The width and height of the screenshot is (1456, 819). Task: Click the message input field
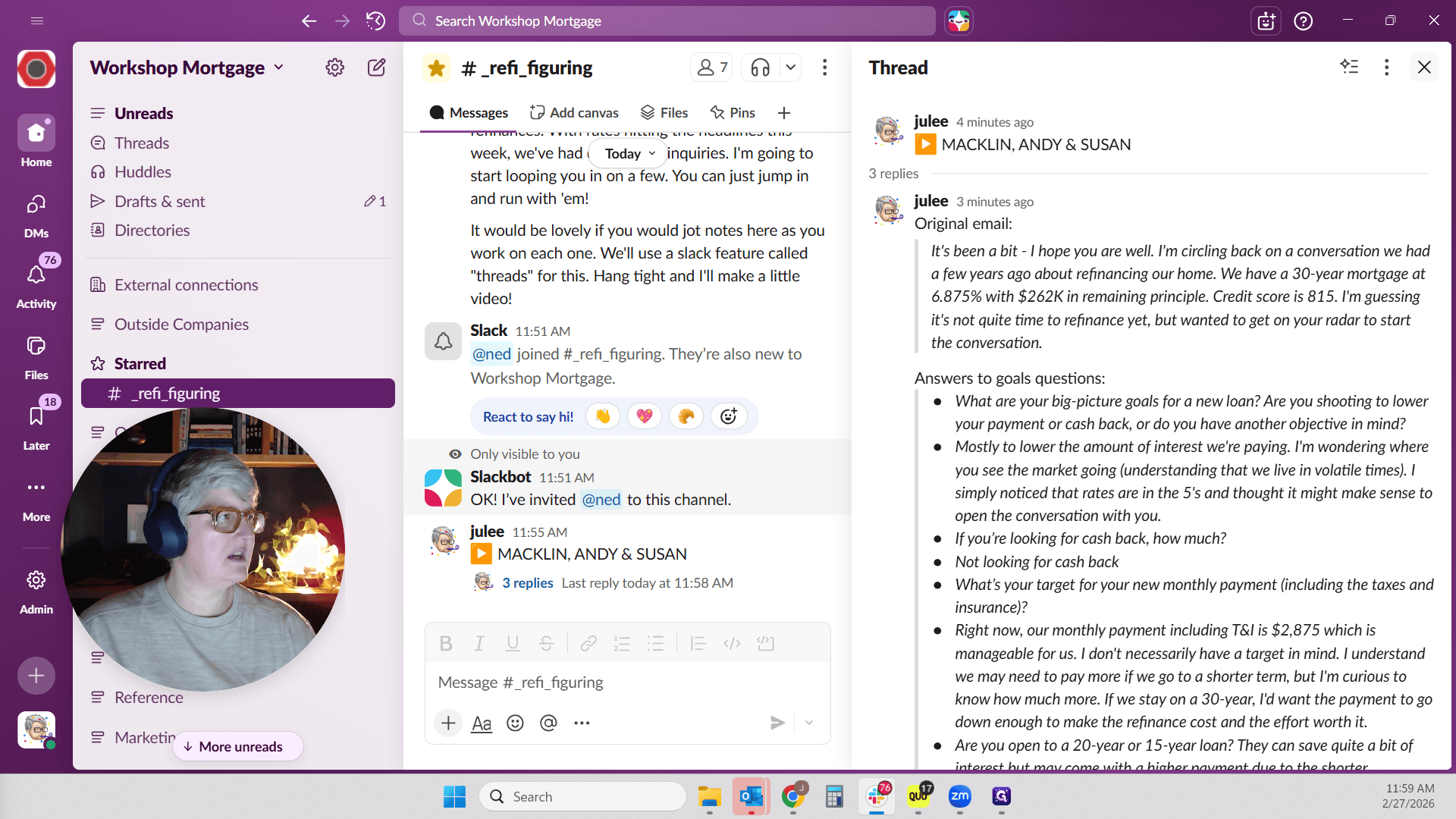[627, 682]
